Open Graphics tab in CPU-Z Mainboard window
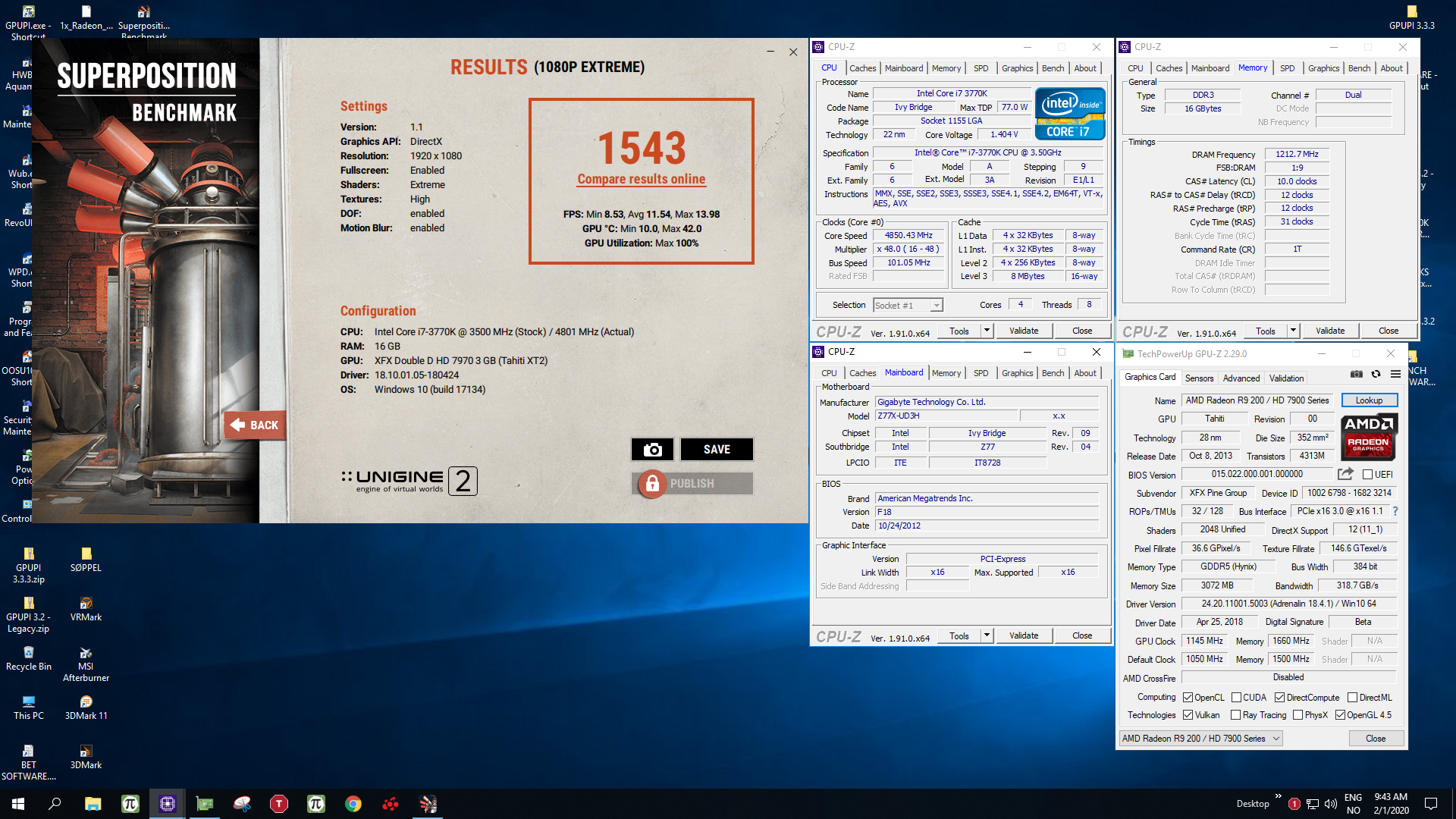The width and height of the screenshot is (1456, 819). (x=1017, y=373)
